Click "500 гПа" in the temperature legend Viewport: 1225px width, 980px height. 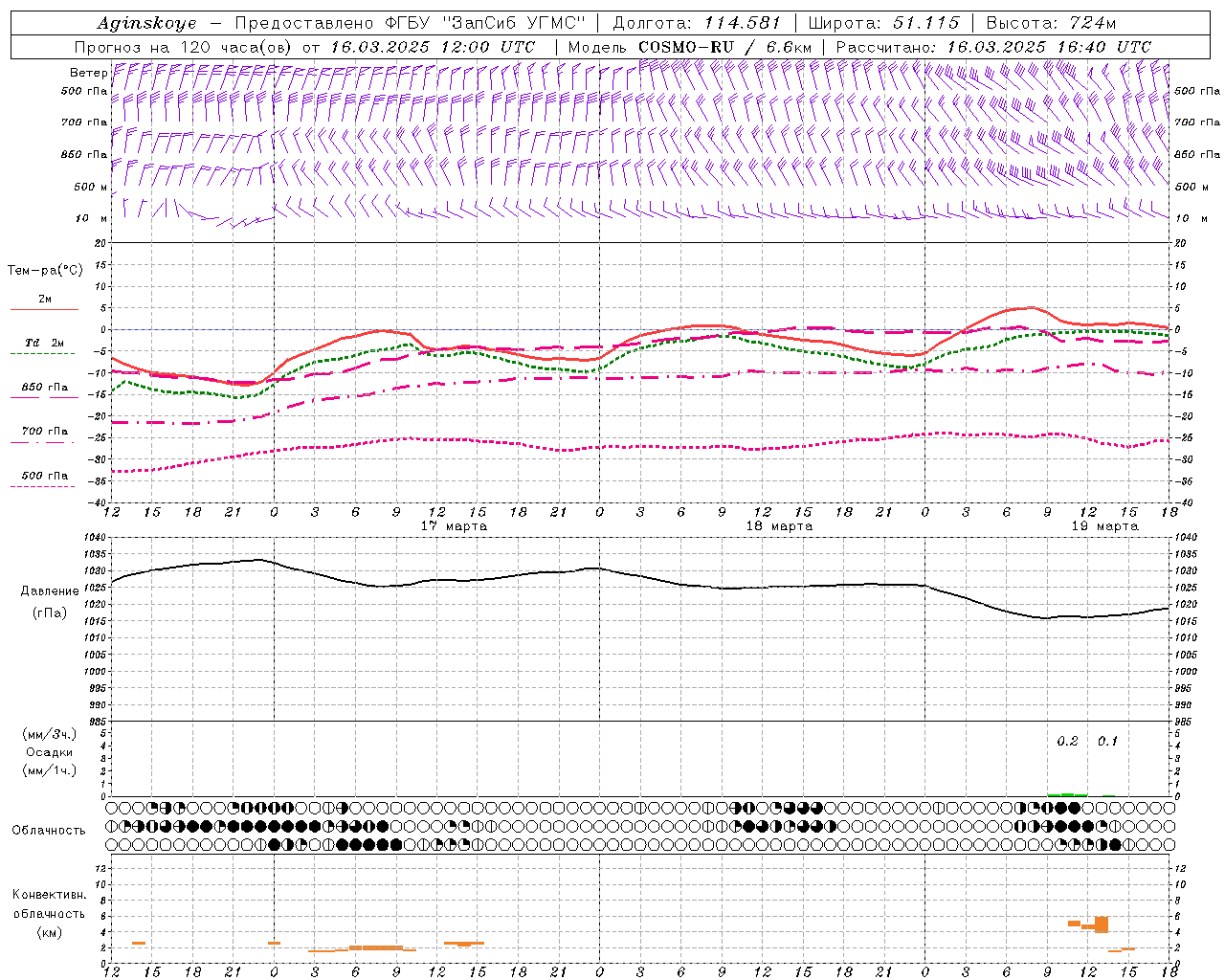pos(45,476)
